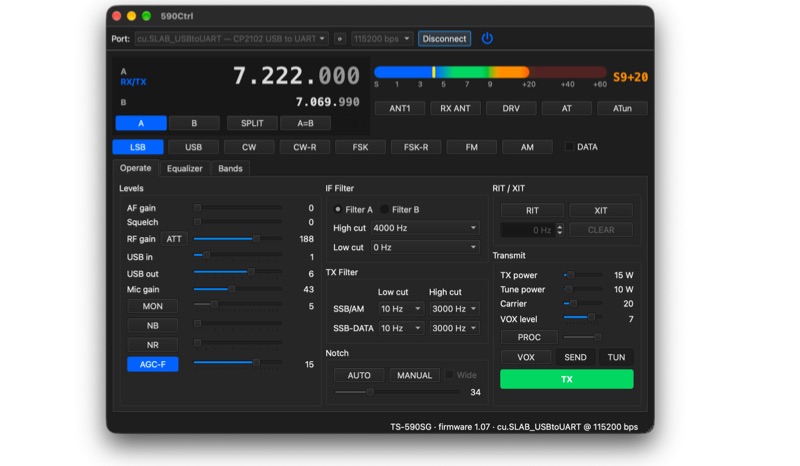Click the USB in level slider
Viewport: 800px width, 466px height.
(238, 255)
